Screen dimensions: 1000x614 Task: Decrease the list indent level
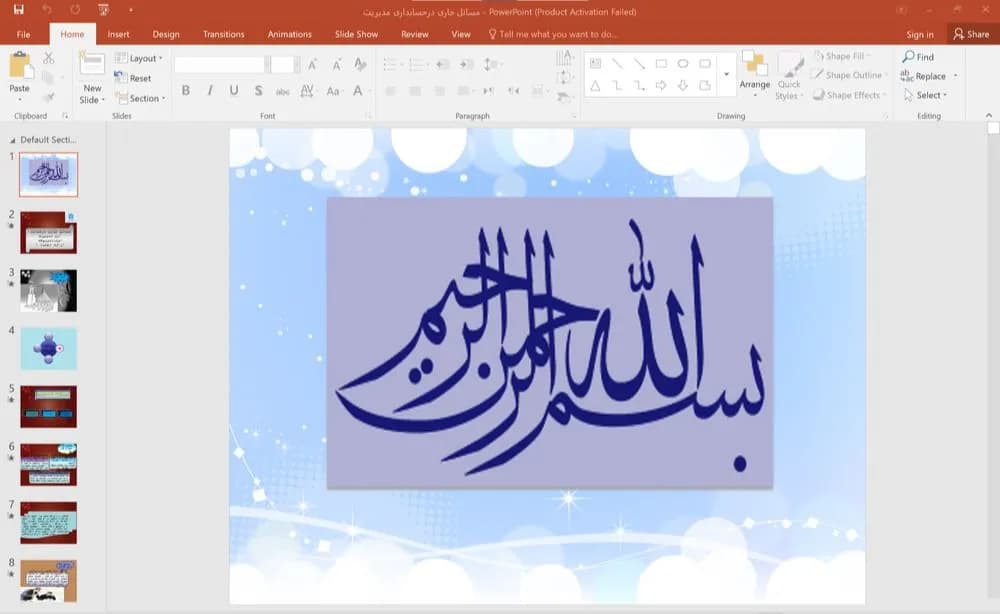443,64
